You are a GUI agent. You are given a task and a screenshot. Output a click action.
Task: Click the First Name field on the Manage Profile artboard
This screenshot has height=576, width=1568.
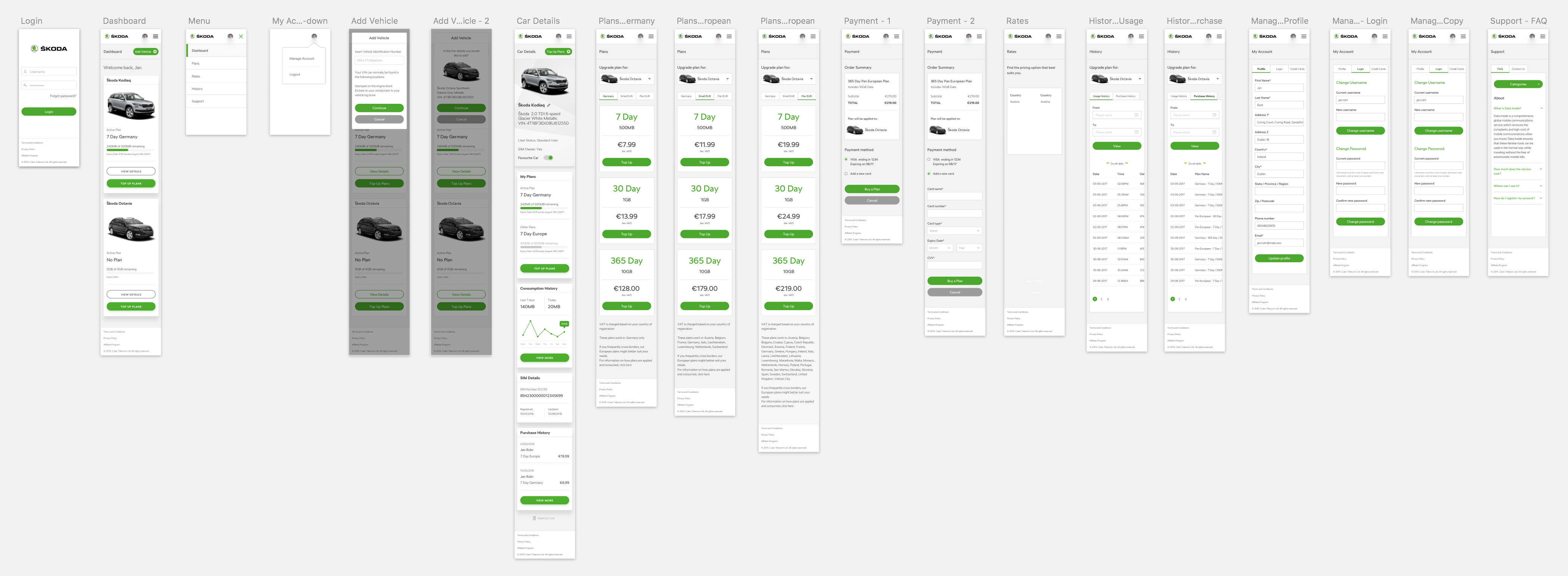pos(1279,88)
